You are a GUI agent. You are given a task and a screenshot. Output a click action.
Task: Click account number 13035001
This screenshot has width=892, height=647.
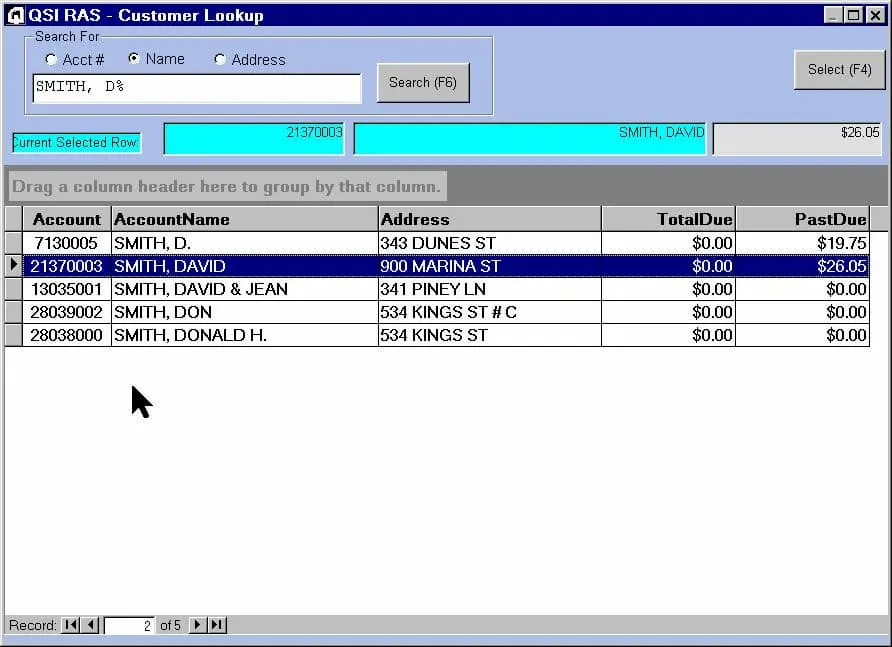click(67, 289)
